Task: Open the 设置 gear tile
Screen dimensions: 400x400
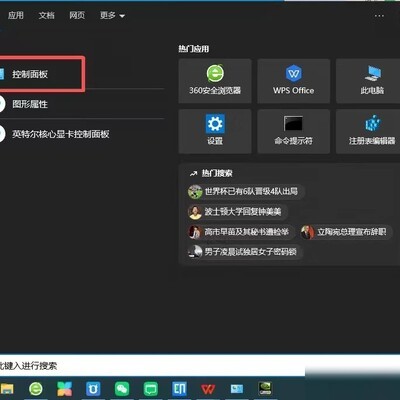Action: click(215, 131)
